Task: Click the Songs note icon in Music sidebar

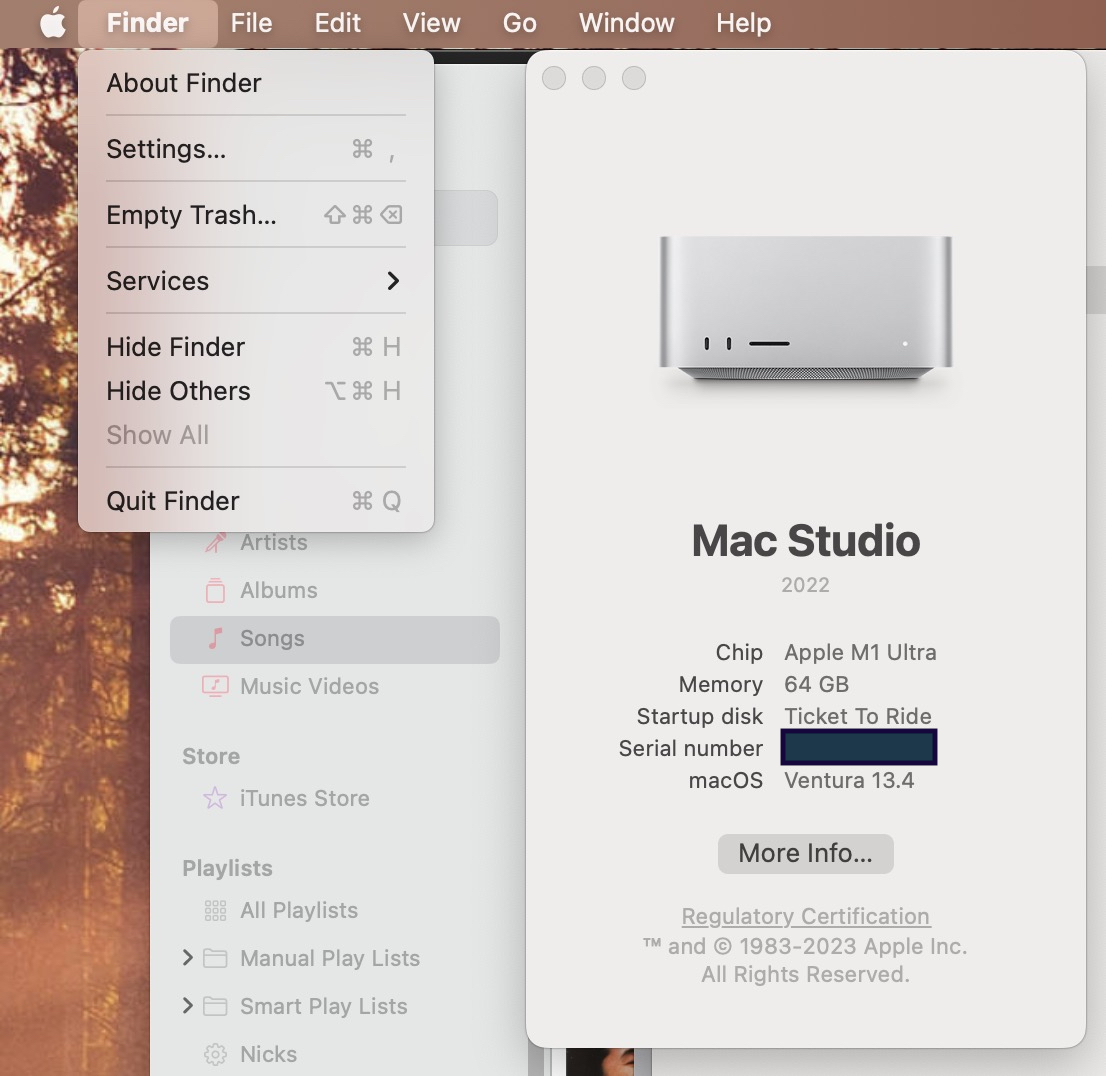Action: [x=215, y=639]
